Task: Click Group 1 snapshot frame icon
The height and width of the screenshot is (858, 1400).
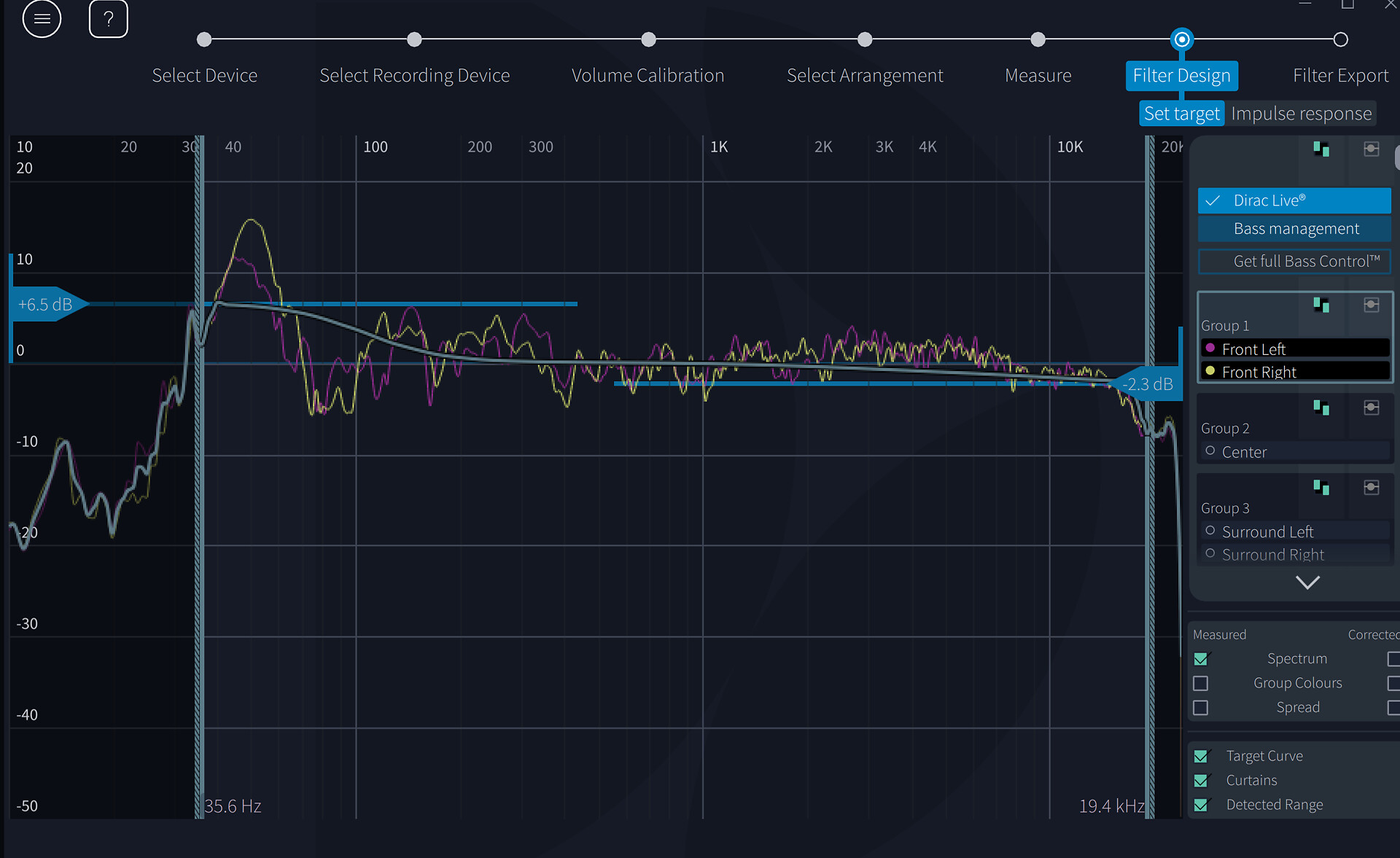Action: tap(1371, 305)
